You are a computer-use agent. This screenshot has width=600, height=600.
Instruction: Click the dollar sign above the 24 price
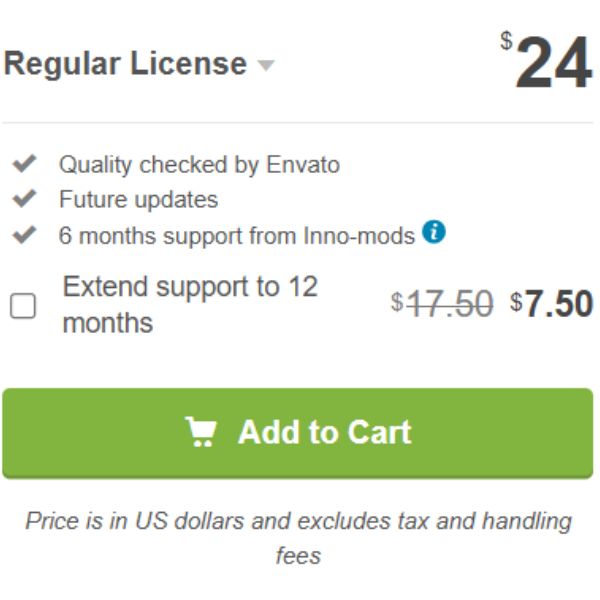(506, 41)
